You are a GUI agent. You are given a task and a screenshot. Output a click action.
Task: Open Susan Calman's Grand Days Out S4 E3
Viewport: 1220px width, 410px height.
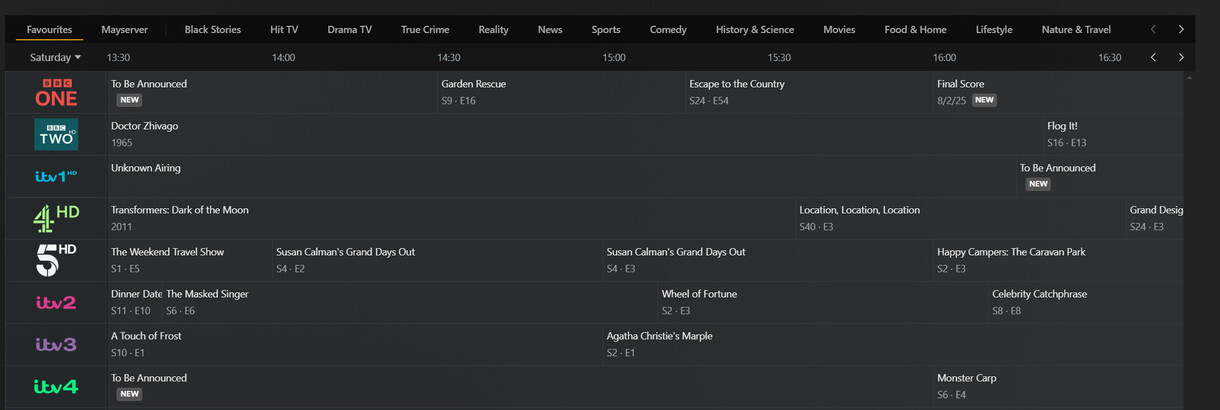point(768,260)
